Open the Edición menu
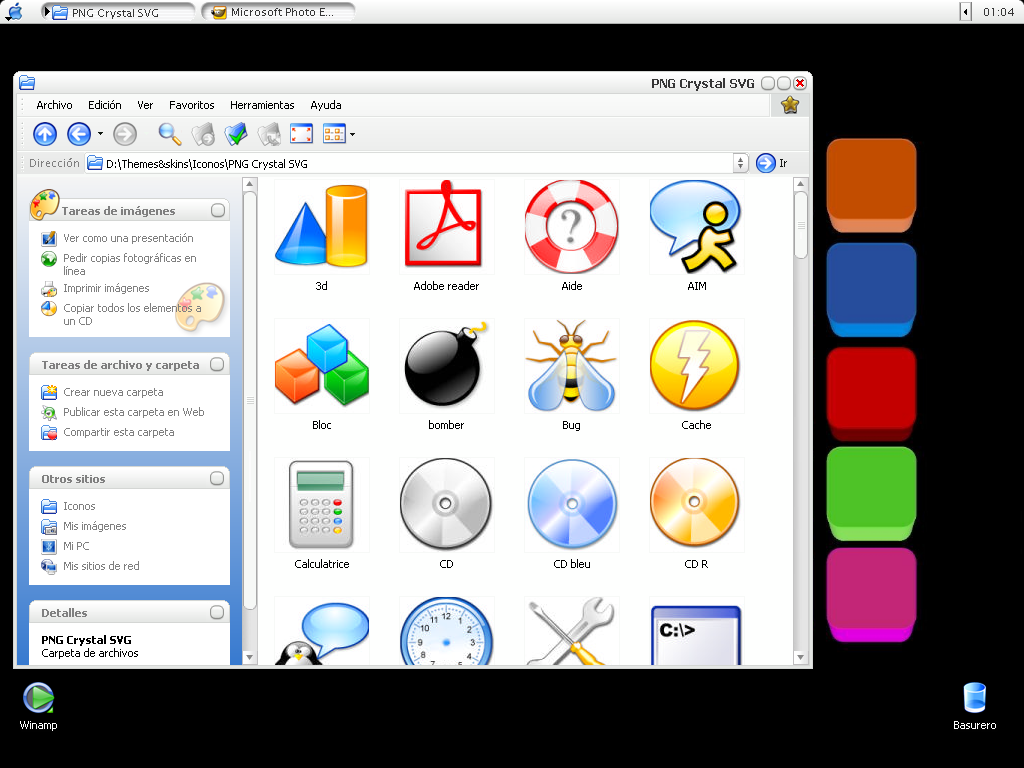The height and width of the screenshot is (768, 1024). (x=104, y=105)
